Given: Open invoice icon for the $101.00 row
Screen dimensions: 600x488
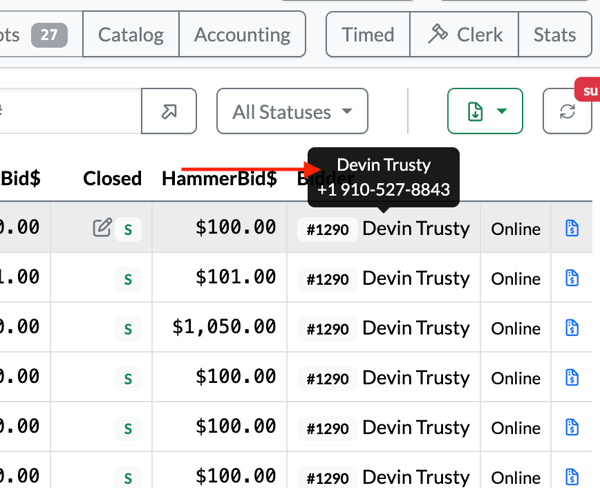Looking at the screenshot, I should 572,278.
